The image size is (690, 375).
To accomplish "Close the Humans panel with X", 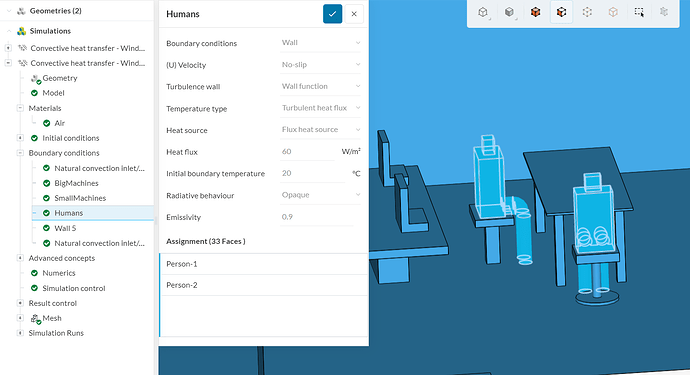I will click(354, 14).
